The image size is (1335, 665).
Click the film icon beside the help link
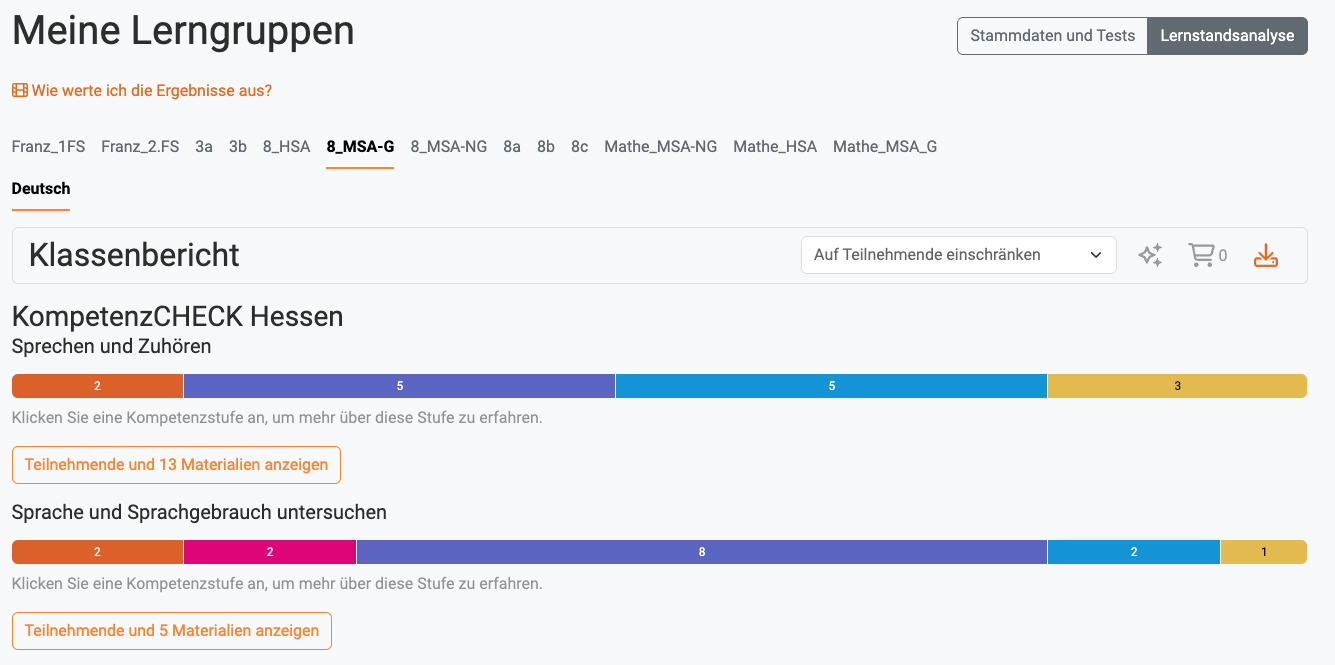20,91
